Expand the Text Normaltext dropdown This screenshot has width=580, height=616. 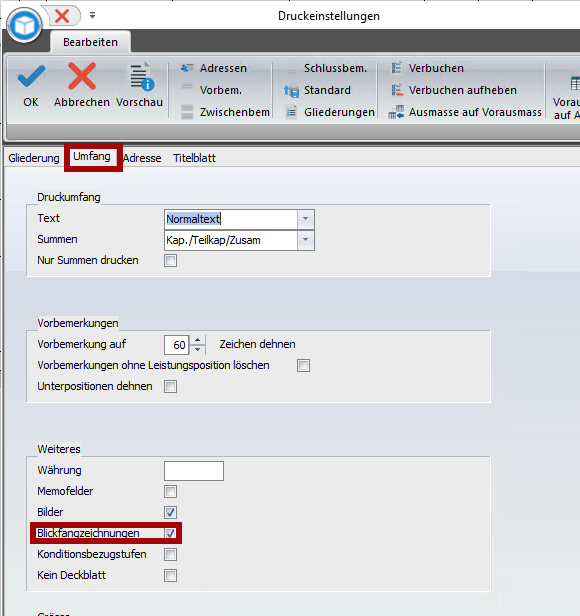pos(306,219)
